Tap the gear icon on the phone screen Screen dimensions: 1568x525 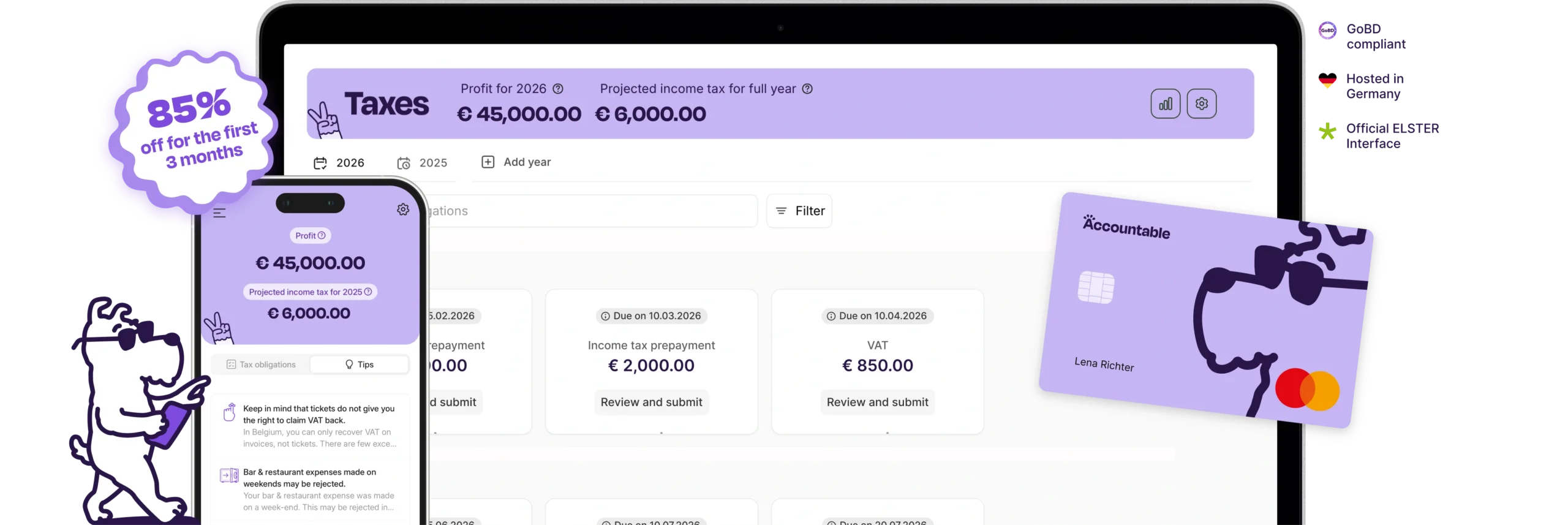point(403,210)
